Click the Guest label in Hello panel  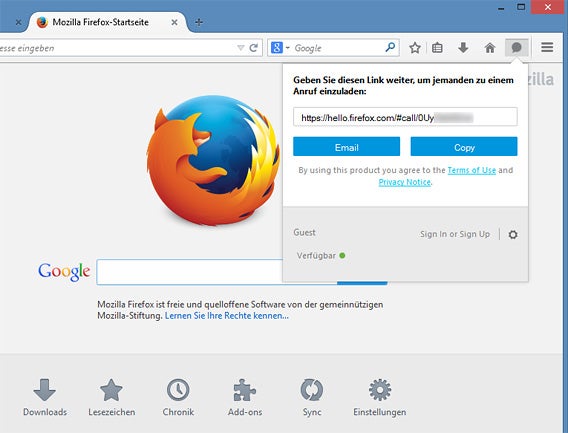coord(304,233)
